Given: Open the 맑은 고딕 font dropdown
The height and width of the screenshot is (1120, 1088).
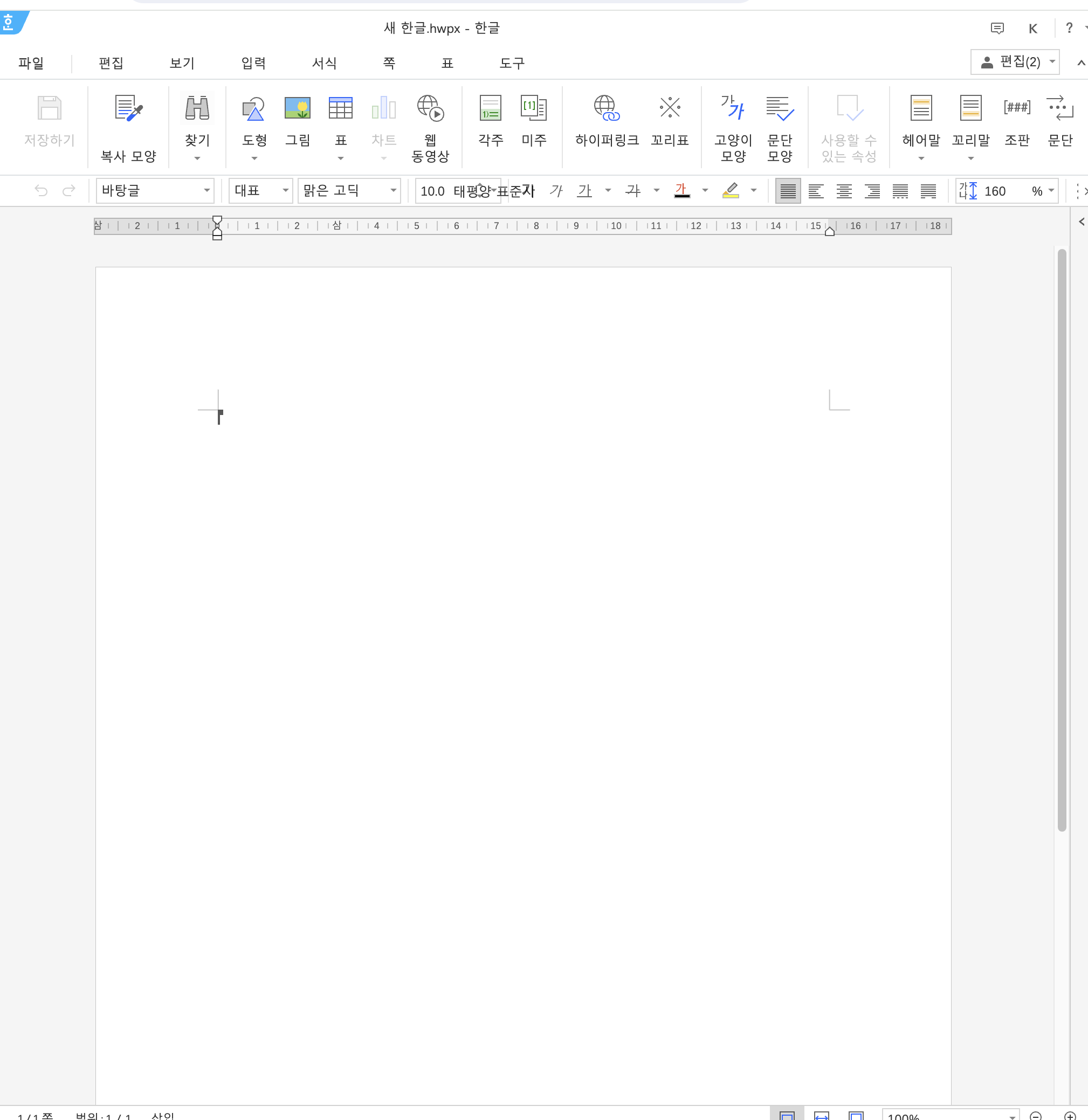Looking at the screenshot, I should click(x=394, y=191).
